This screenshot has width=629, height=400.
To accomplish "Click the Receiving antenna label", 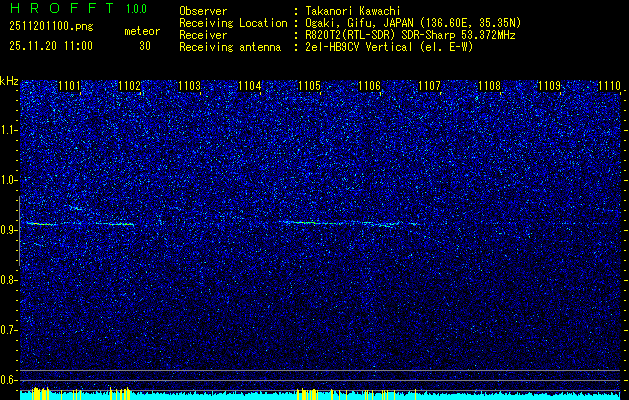I will point(230,47).
